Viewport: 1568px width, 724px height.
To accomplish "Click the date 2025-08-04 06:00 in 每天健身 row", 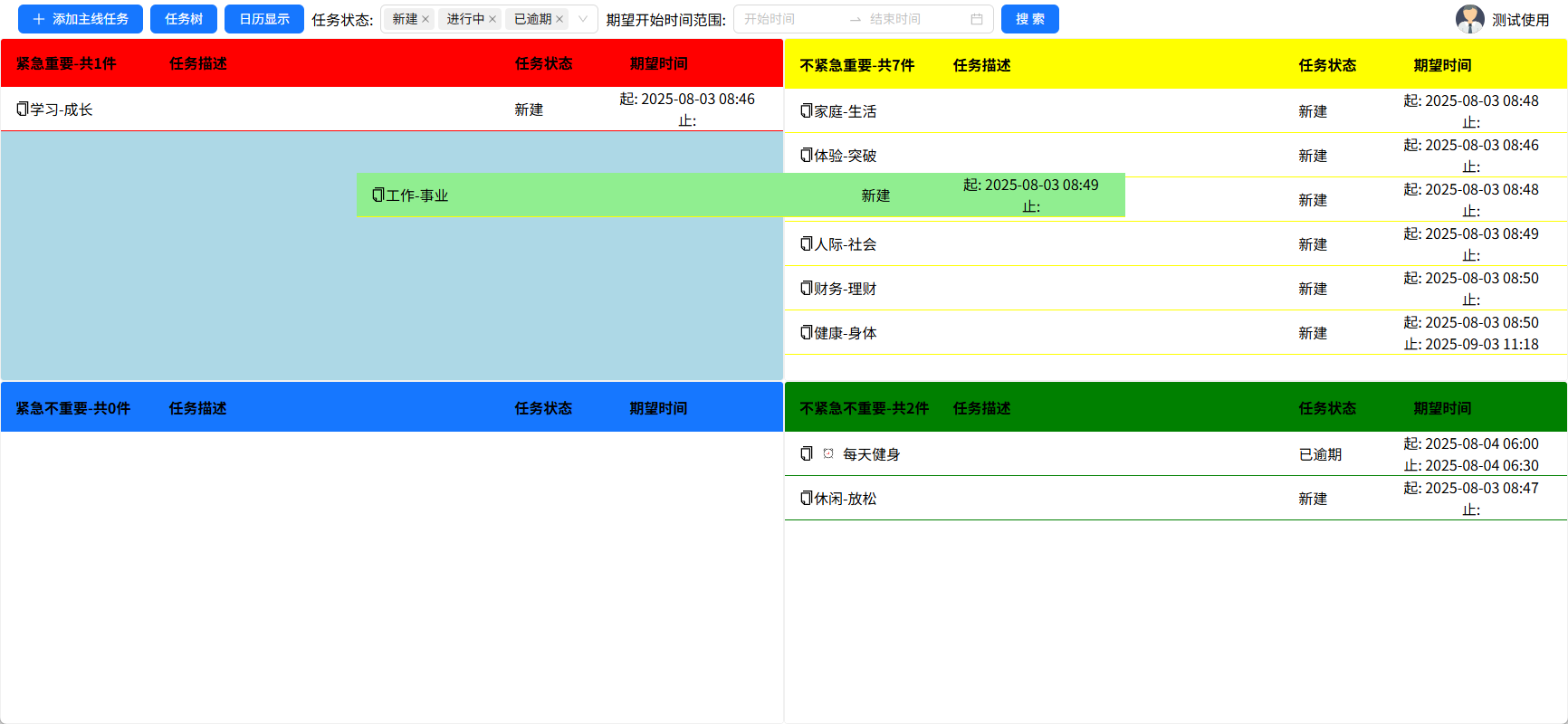I will tap(1471, 443).
